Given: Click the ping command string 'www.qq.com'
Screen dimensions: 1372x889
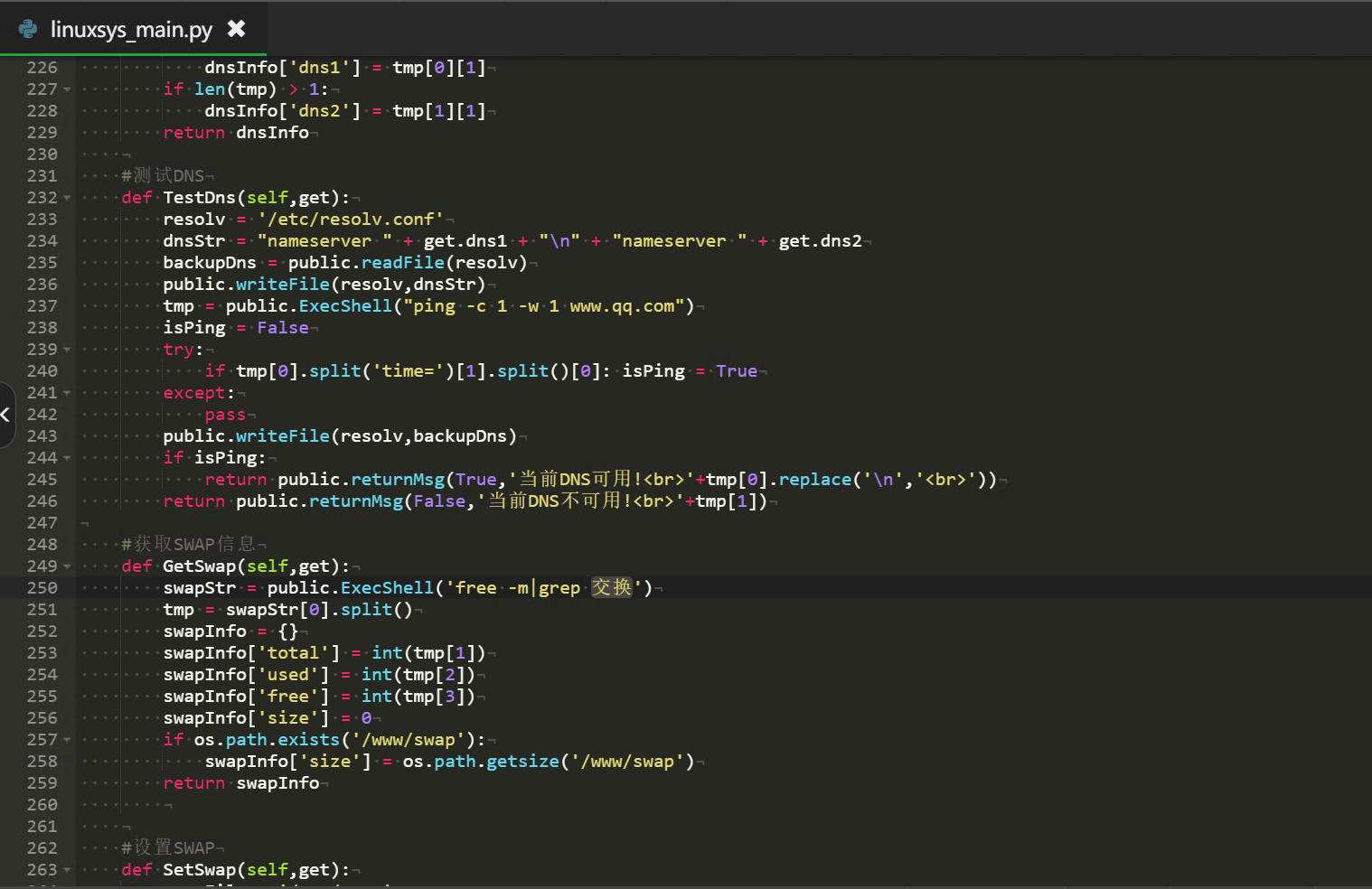Looking at the screenshot, I should [622, 306].
